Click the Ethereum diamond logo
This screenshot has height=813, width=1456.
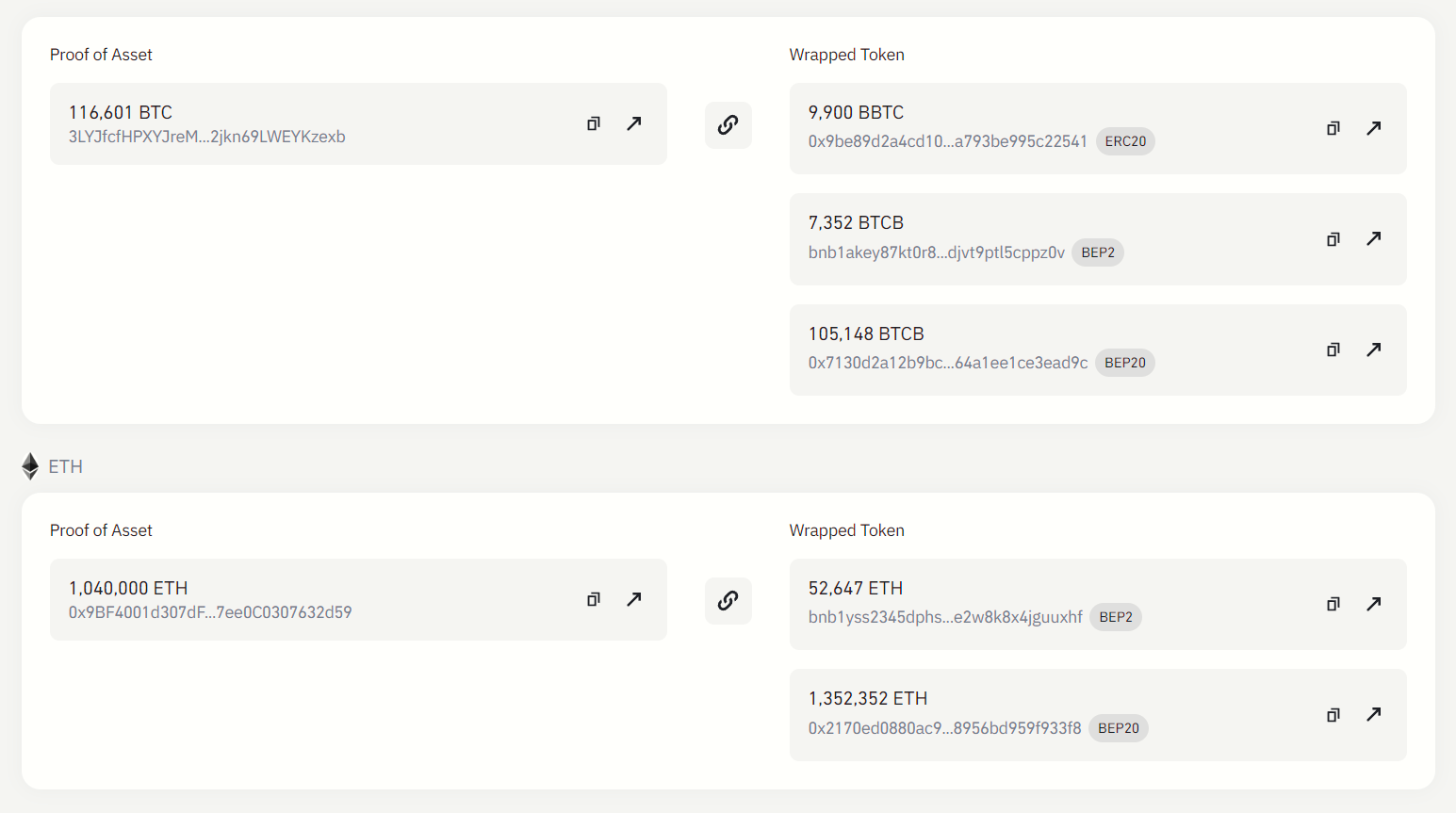(x=30, y=466)
